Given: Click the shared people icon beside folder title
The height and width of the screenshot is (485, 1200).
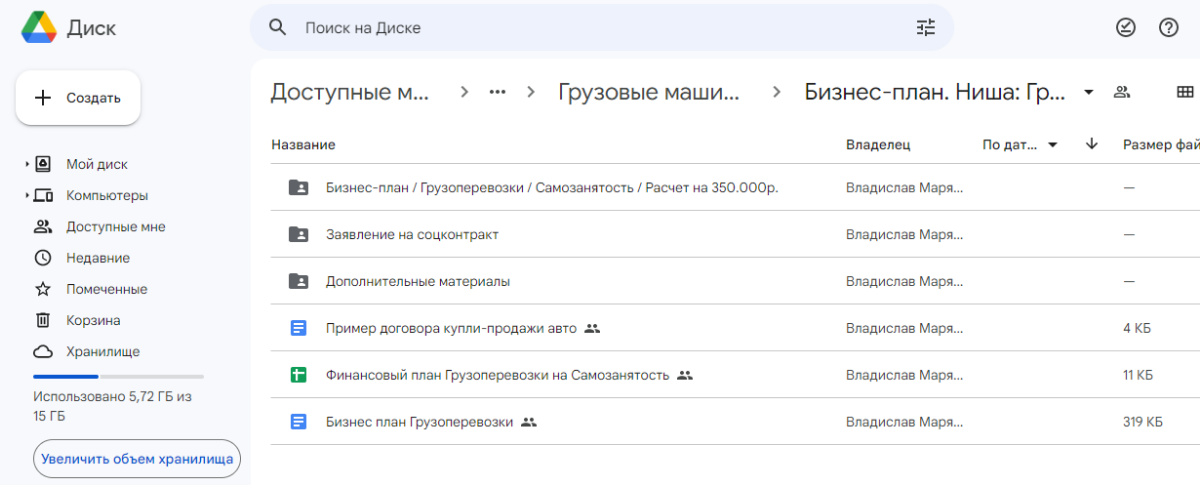Looking at the screenshot, I should 1122,93.
